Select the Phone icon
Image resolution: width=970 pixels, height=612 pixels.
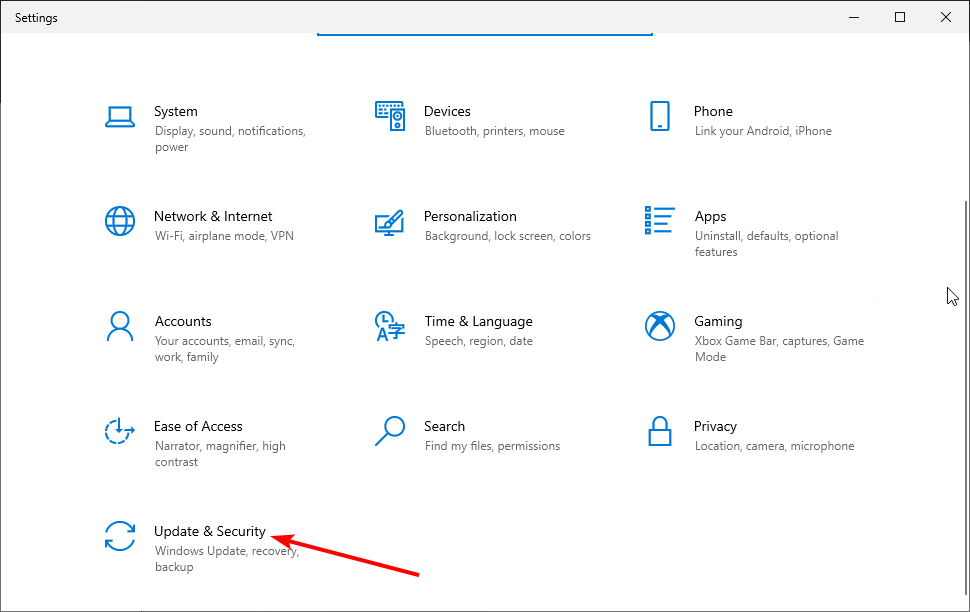click(659, 116)
